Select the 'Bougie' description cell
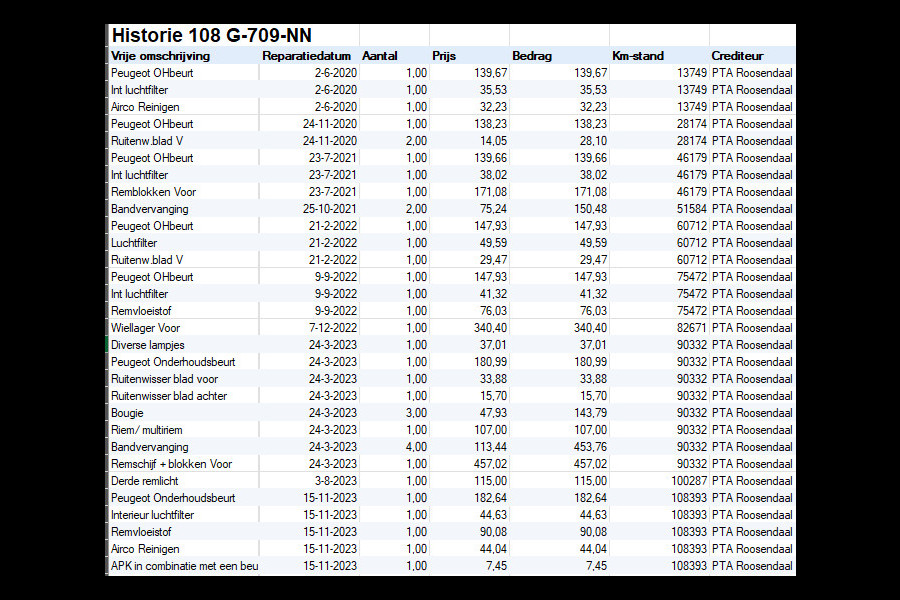Image resolution: width=900 pixels, height=600 pixels. click(127, 413)
